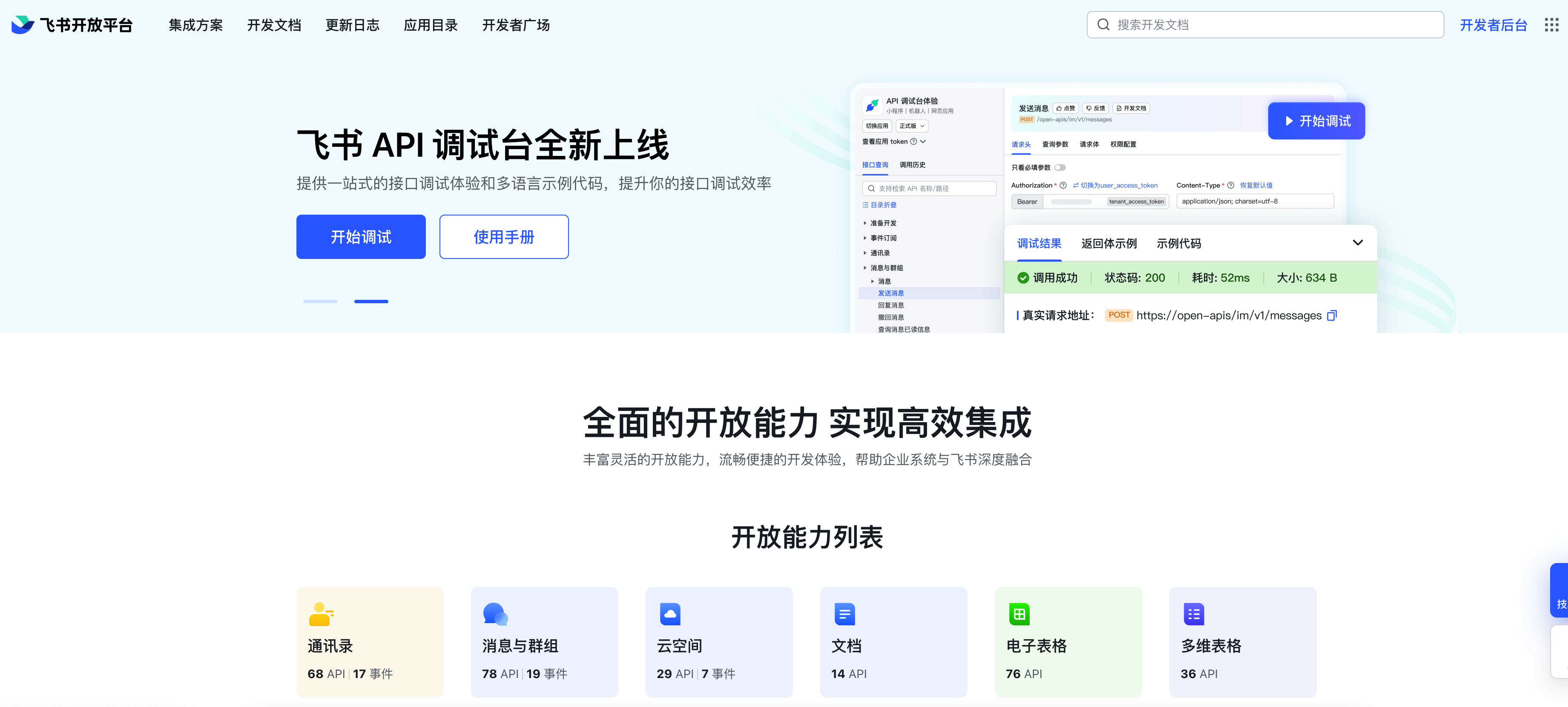Image resolution: width=1568 pixels, height=707 pixels.
Task: Click the 通讯录 contacts icon
Action: pos(321,614)
